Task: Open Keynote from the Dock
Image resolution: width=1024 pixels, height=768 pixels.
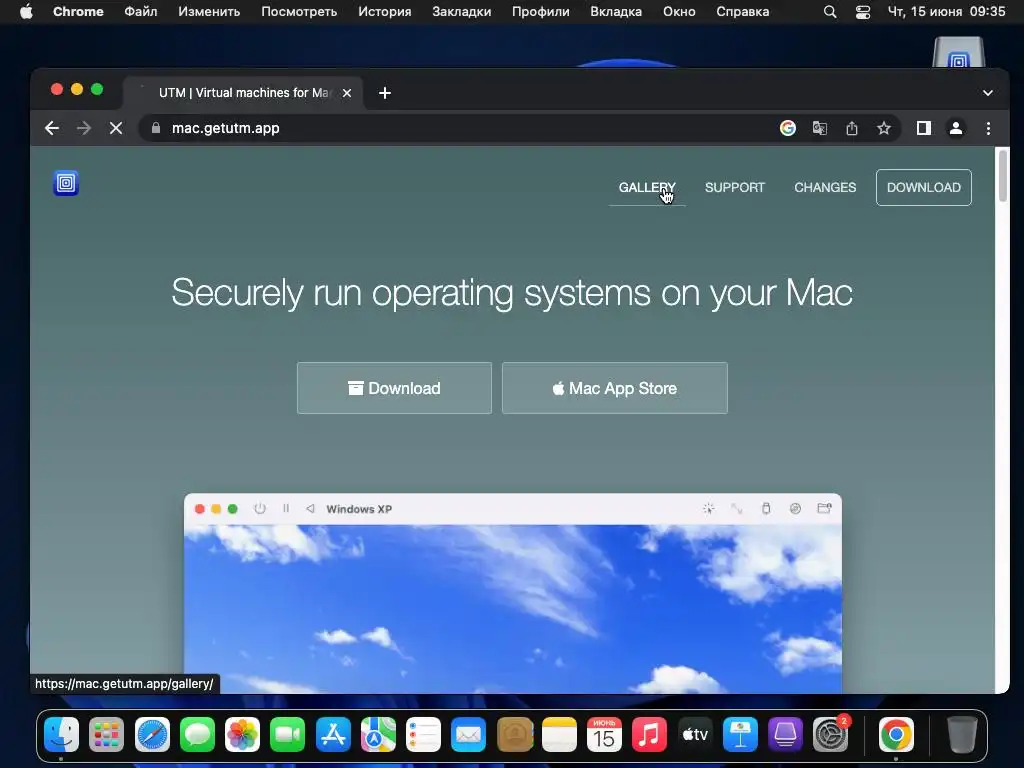Action: click(740, 735)
